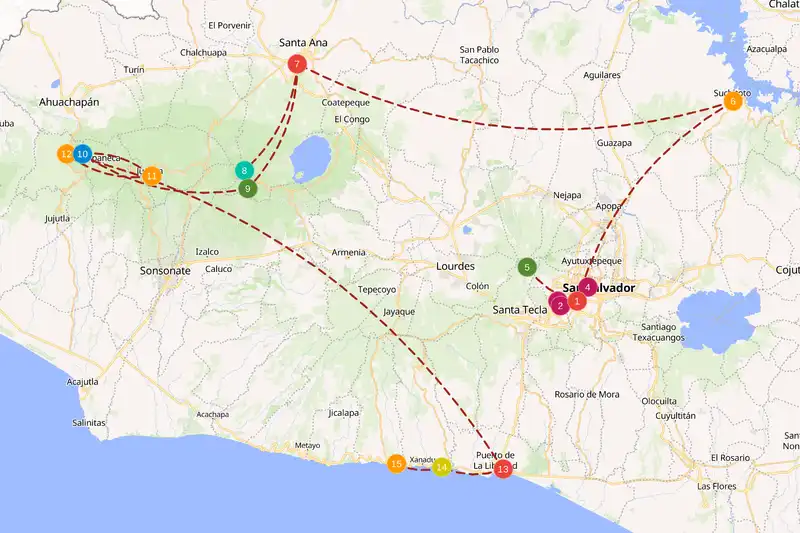This screenshot has height=533, width=800.
Task: Select the Jujutla label
Action: (x=58, y=219)
